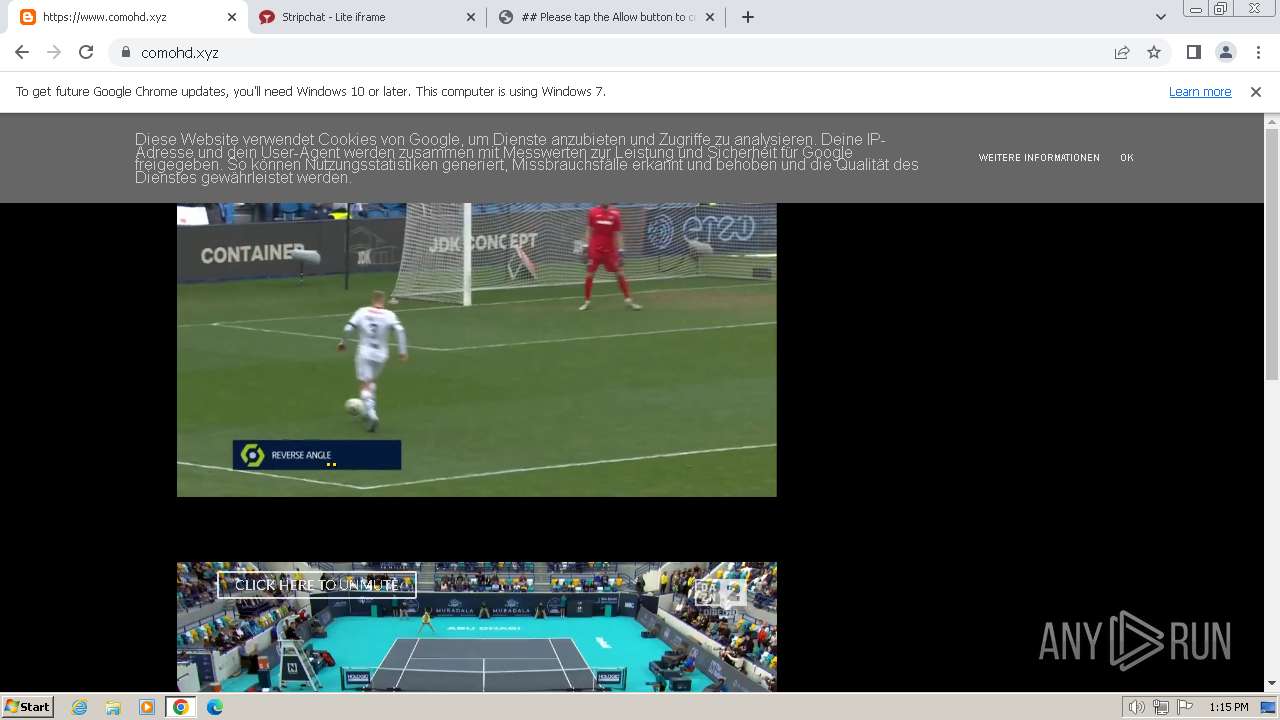Close the 'Please tap the Allow' tab
This screenshot has width=1280, height=720.
pos(710,17)
